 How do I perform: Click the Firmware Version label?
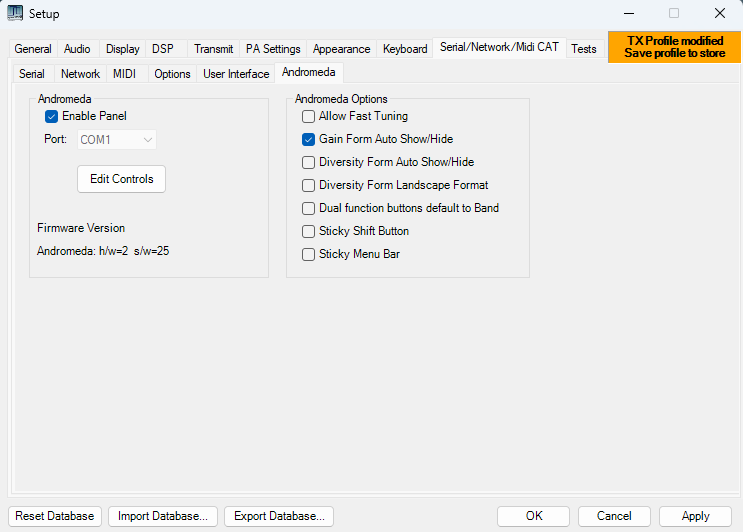pyautogui.click(x=81, y=228)
